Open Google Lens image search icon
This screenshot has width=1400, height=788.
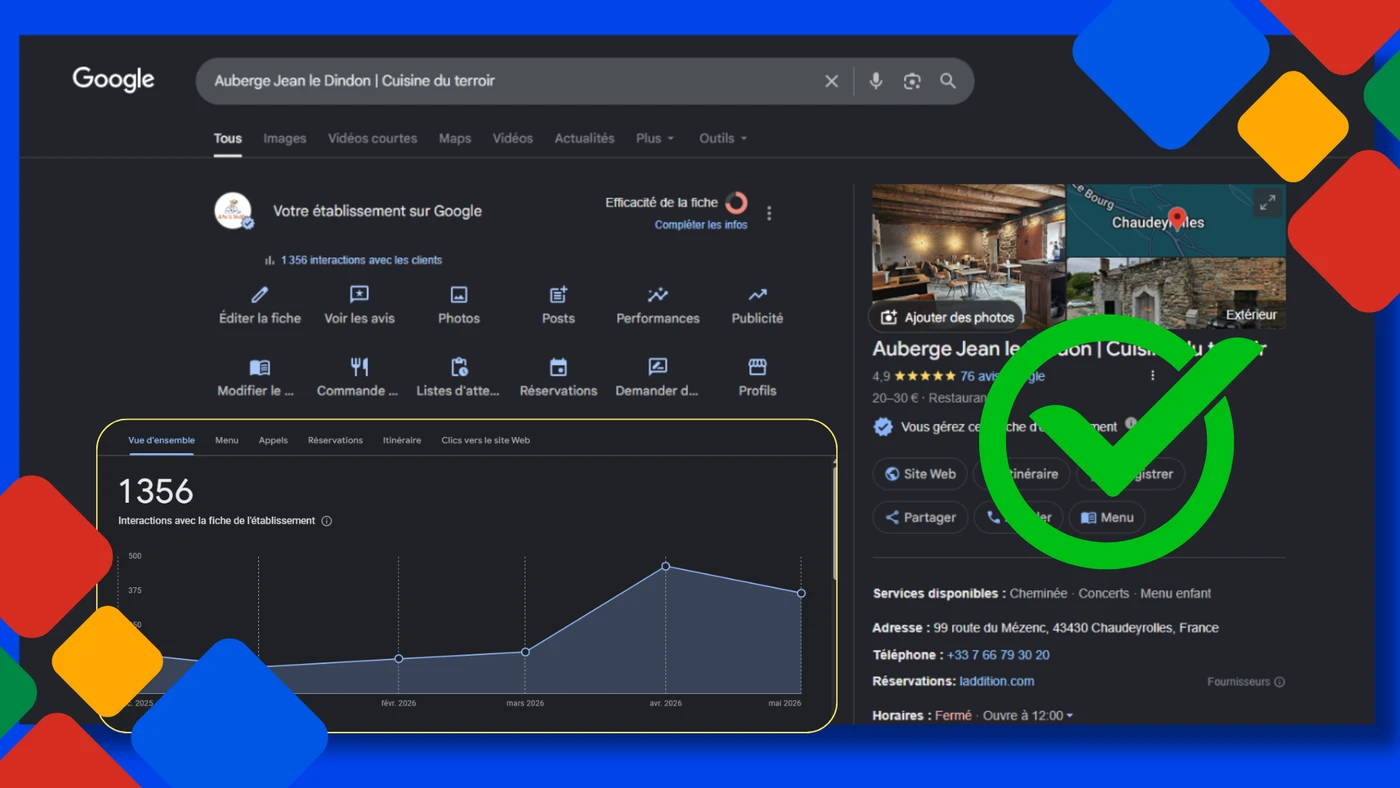pos(912,81)
